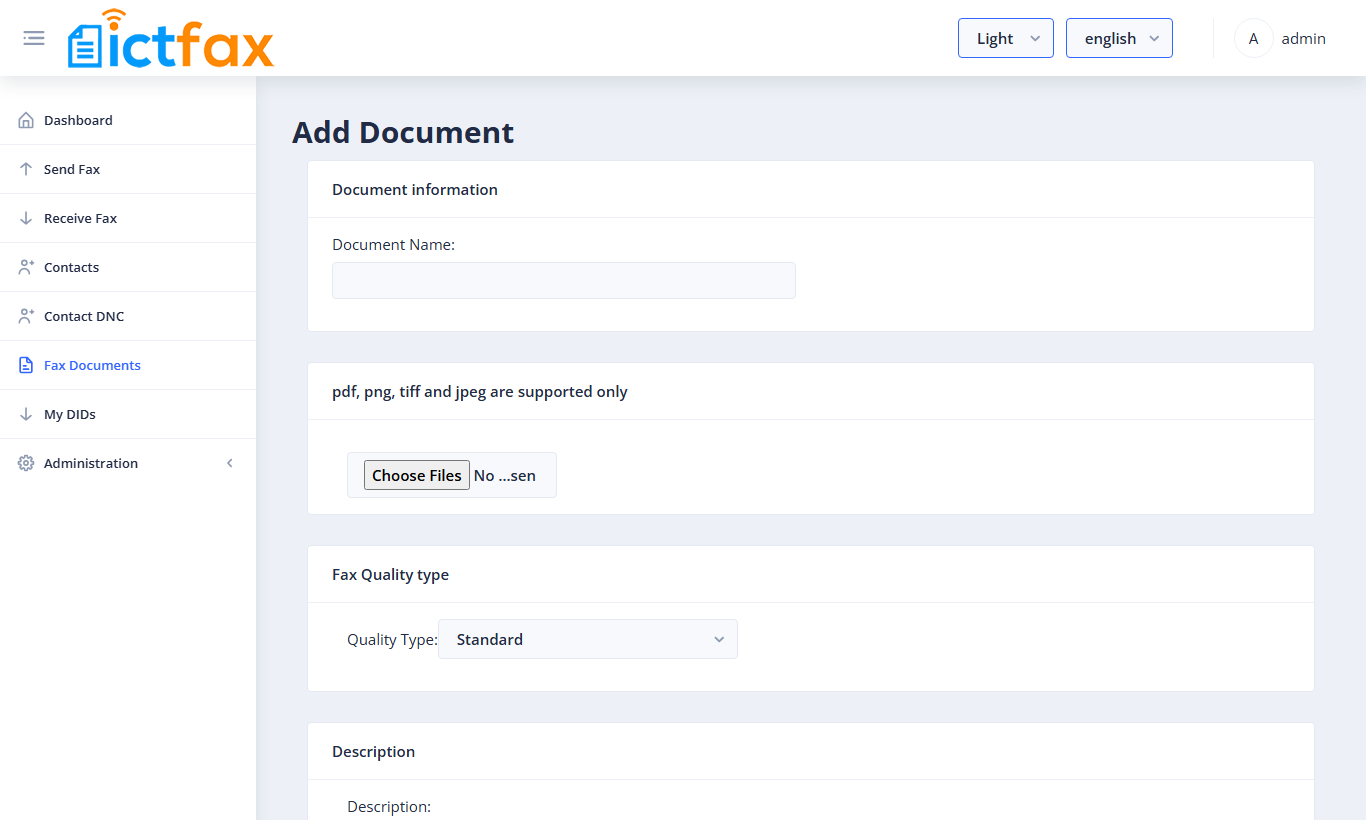This screenshot has width=1366, height=820.
Task: Focus the Document Name input field
Action: [564, 280]
